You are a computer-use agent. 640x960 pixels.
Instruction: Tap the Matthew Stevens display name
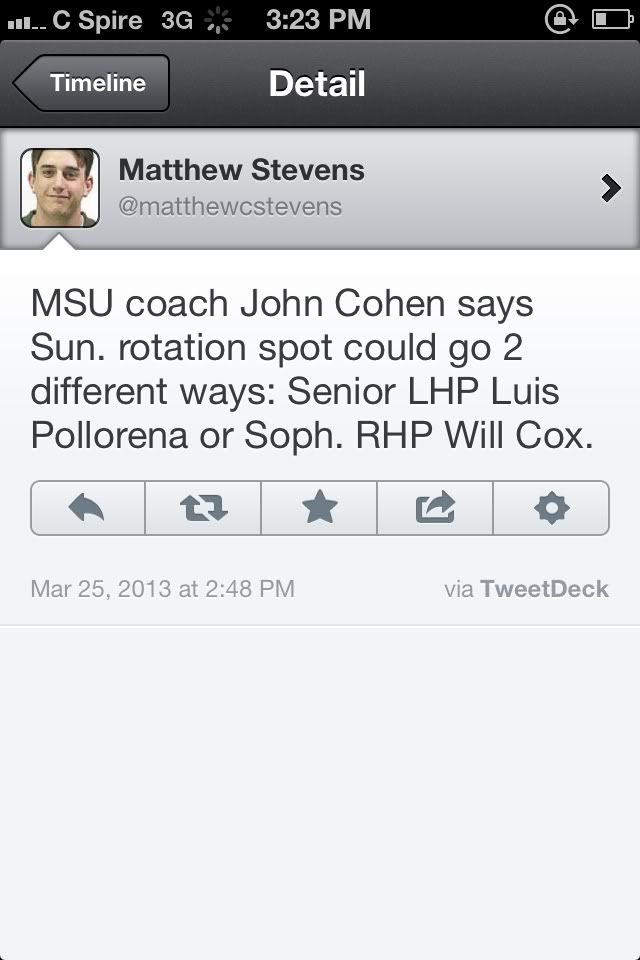(x=241, y=170)
